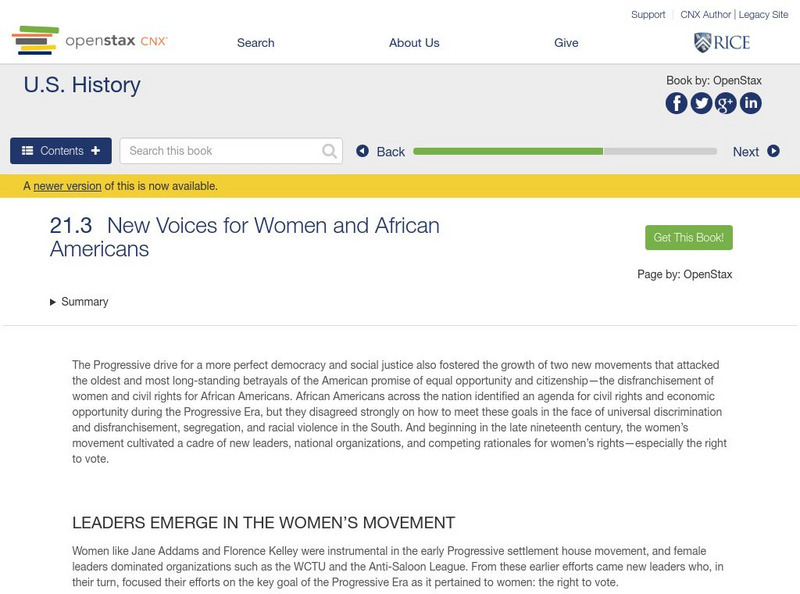The image size is (800, 594).
Task: Click the search magnifier icon
Action: (330, 151)
